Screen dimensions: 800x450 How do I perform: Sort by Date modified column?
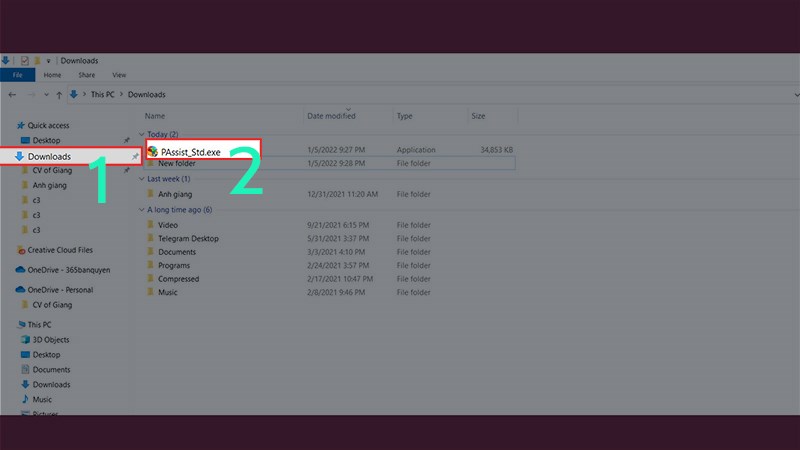[x=331, y=116]
